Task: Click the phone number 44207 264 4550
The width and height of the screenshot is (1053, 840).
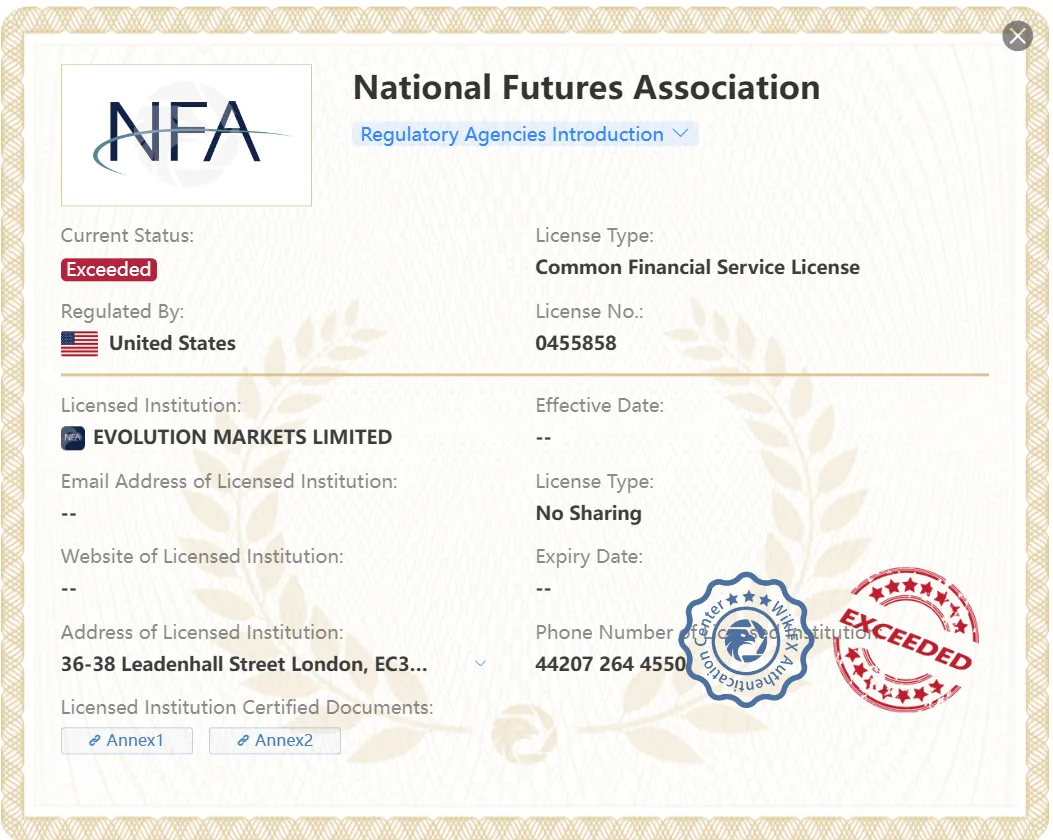Action: pos(610,664)
